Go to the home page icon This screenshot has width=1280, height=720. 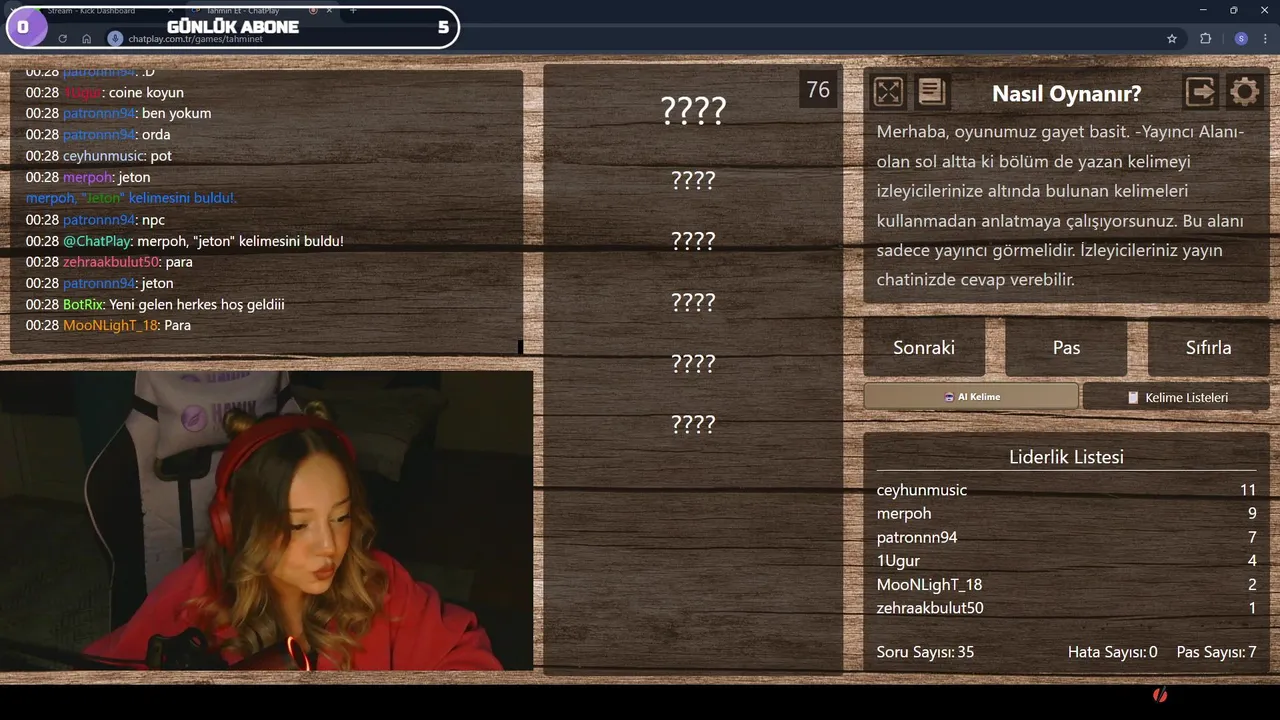(x=87, y=38)
